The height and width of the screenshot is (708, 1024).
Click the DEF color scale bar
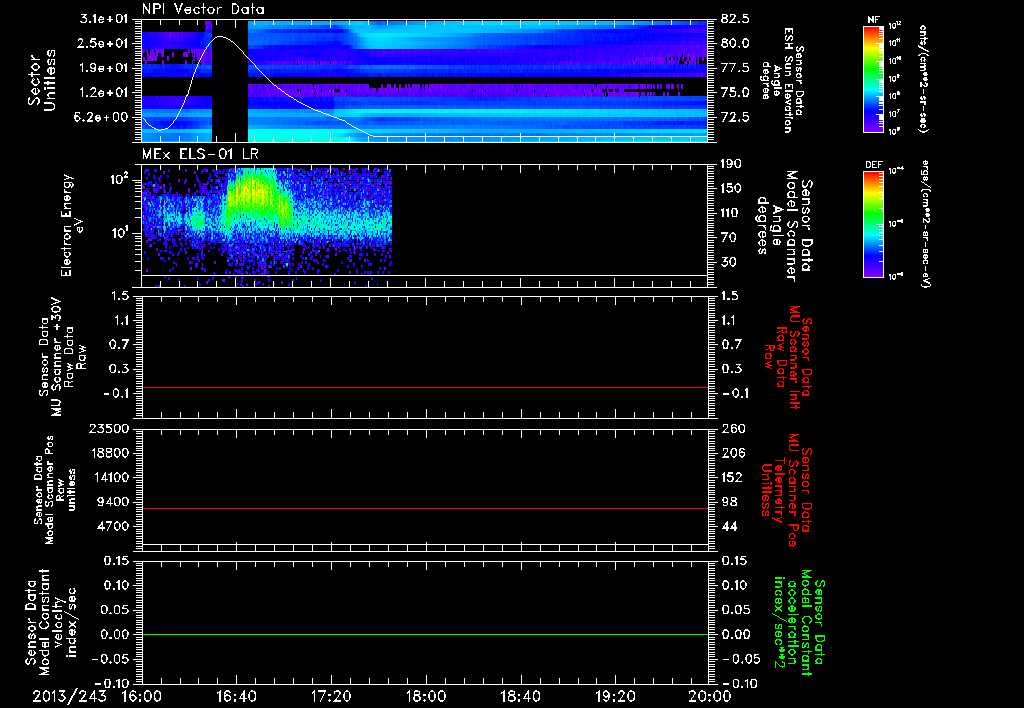(x=873, y=224)
